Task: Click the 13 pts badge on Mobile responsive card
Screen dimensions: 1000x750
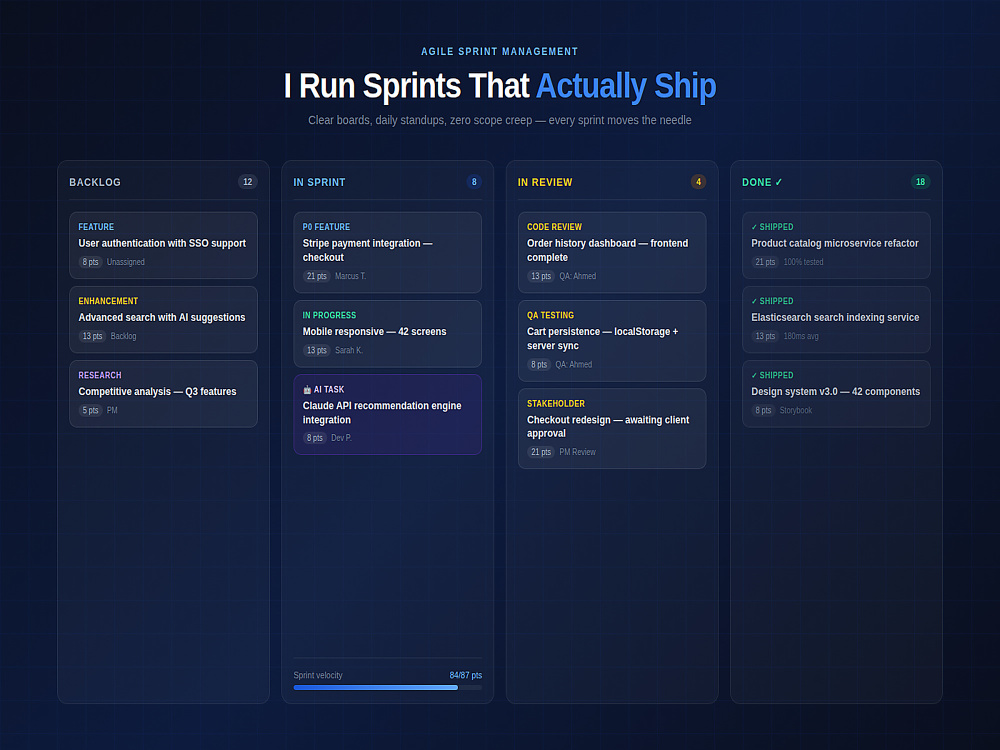Action: point(316,350)
